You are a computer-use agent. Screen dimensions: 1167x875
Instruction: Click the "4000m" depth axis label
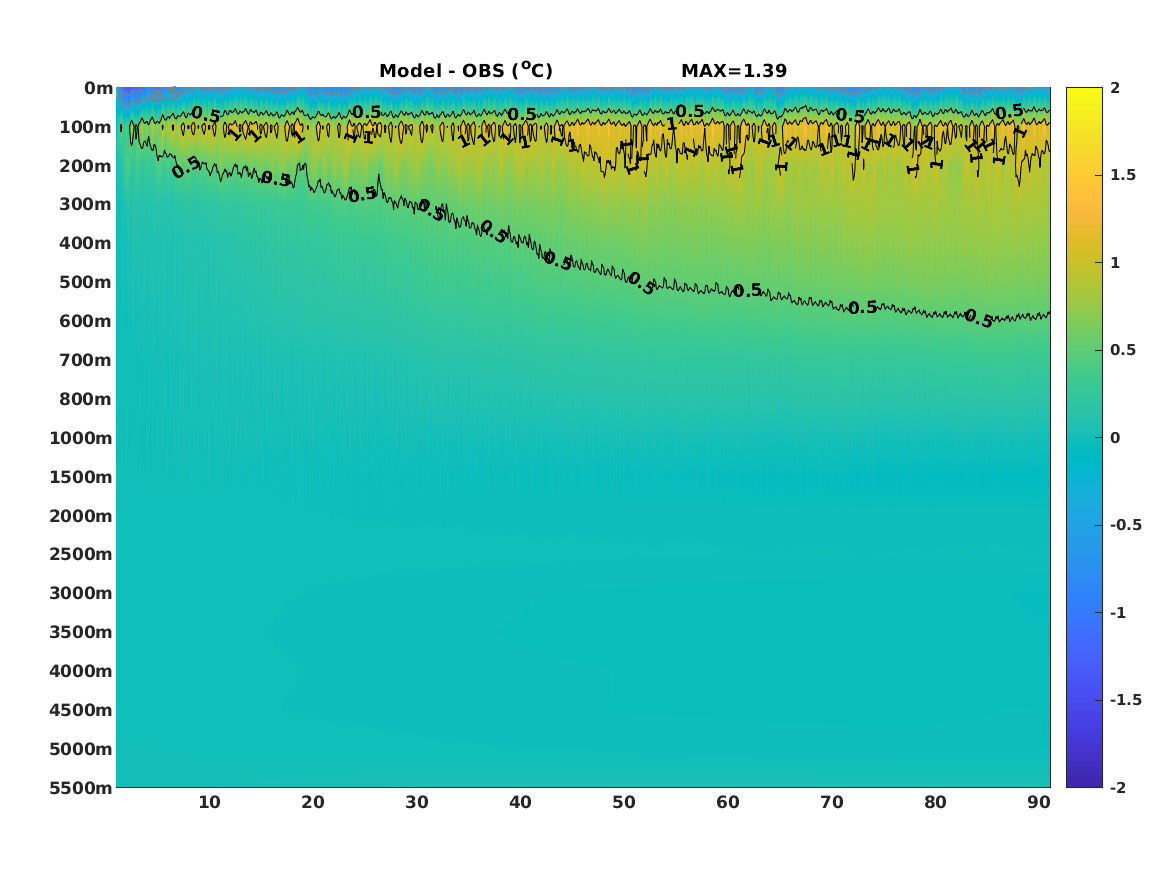click(x=81, y=671)
